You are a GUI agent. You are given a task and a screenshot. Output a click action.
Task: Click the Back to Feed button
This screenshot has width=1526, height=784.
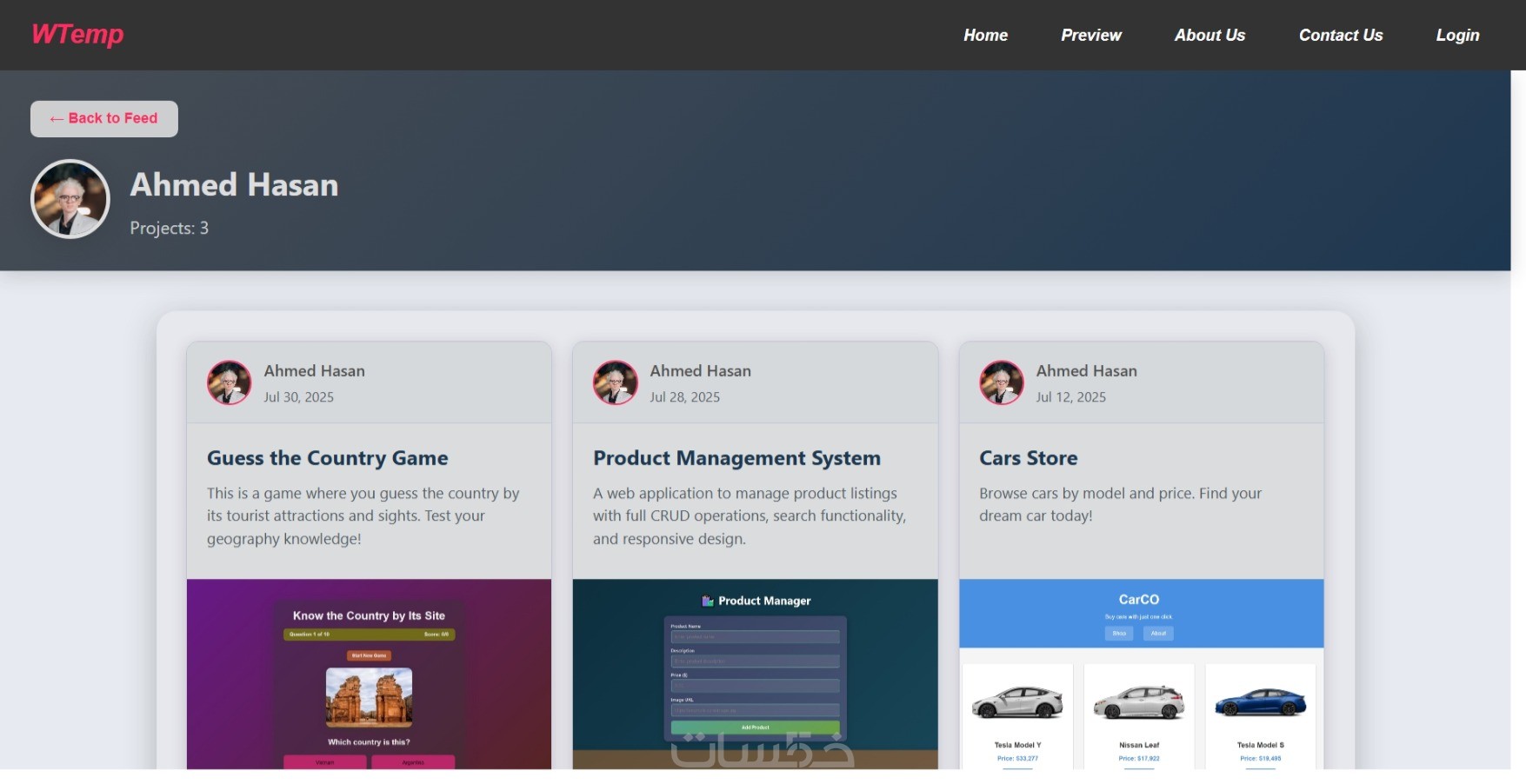coord(104,118)
